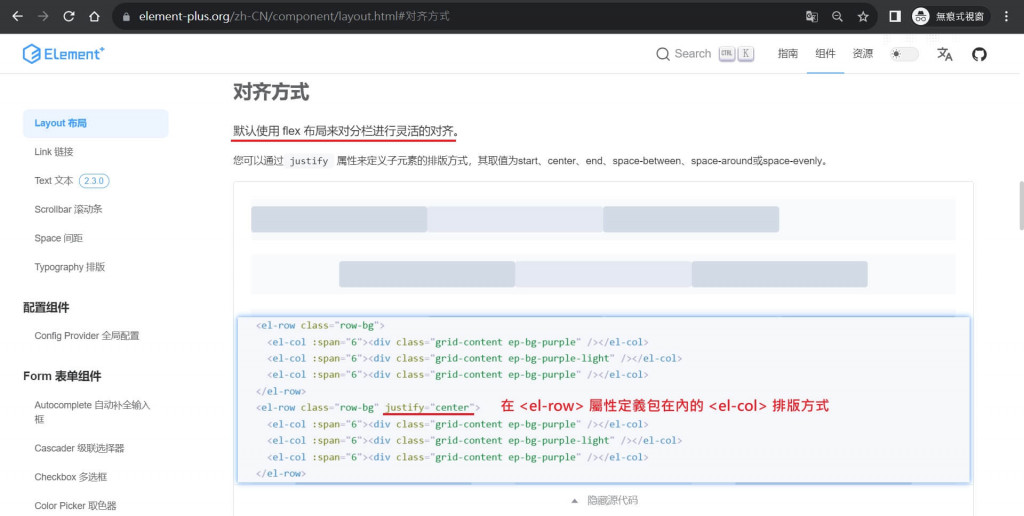Open Scrollbar 滚动条 in the sidebar
Screen dimensions: 1024x516
68,209
